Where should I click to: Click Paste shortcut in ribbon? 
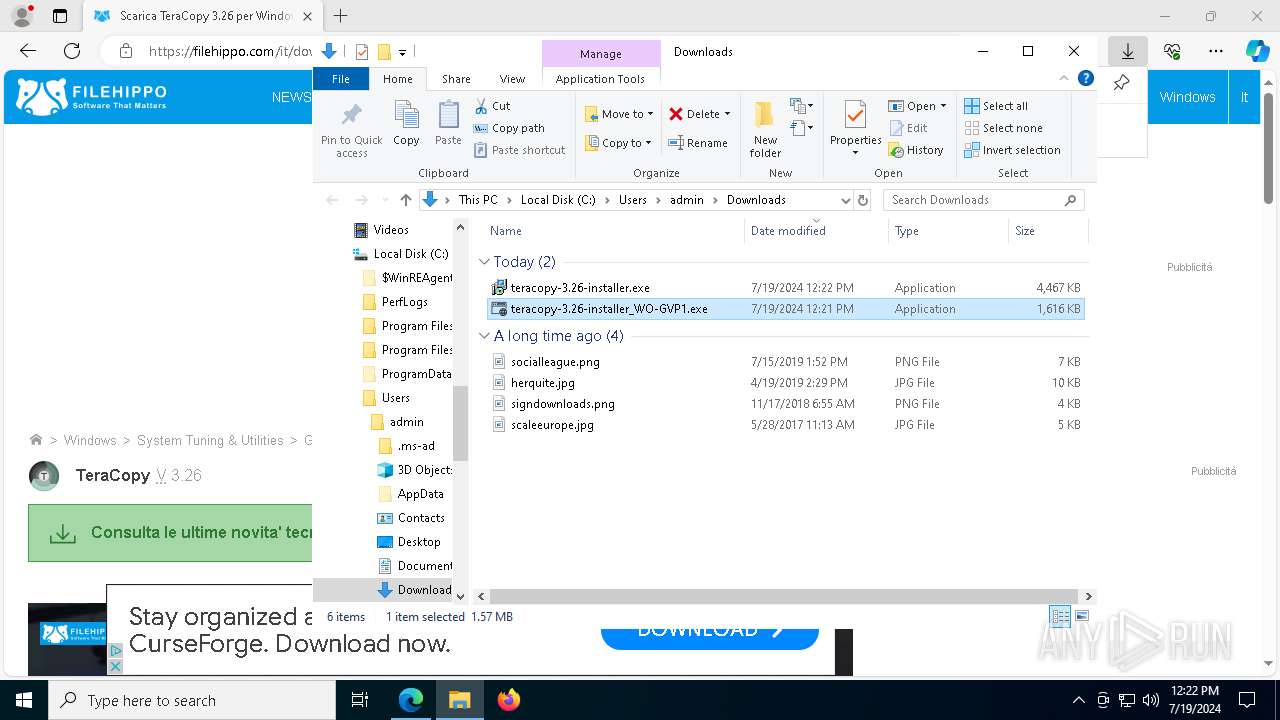click(520, 150)
